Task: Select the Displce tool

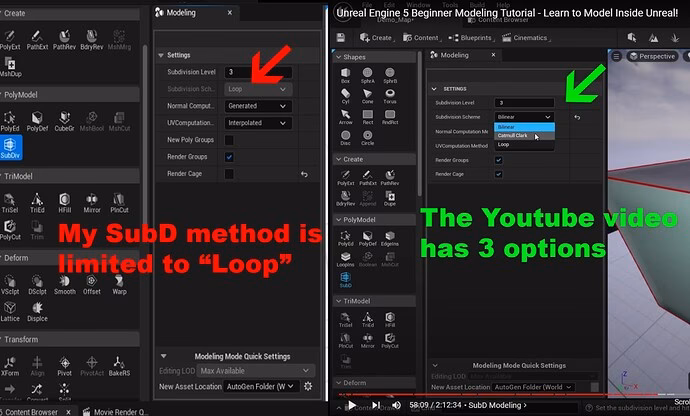Action: click(37, 311)
